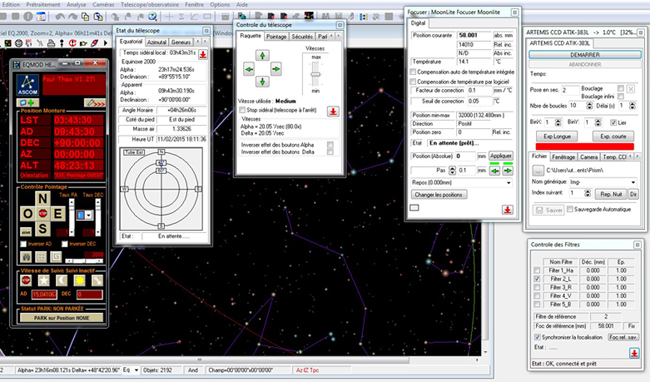The height and width of the screenshot is (382, 650).
Task: Slew east with the E button in EQMOD
Action: click(x=58, y=214)
